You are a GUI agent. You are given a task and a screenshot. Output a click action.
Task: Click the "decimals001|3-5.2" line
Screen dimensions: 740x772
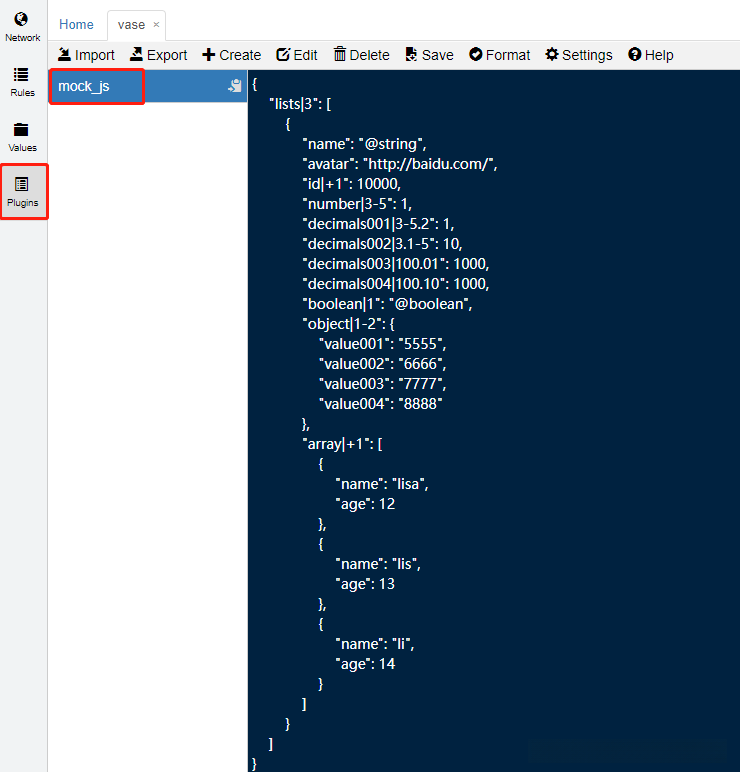(378, 224)
